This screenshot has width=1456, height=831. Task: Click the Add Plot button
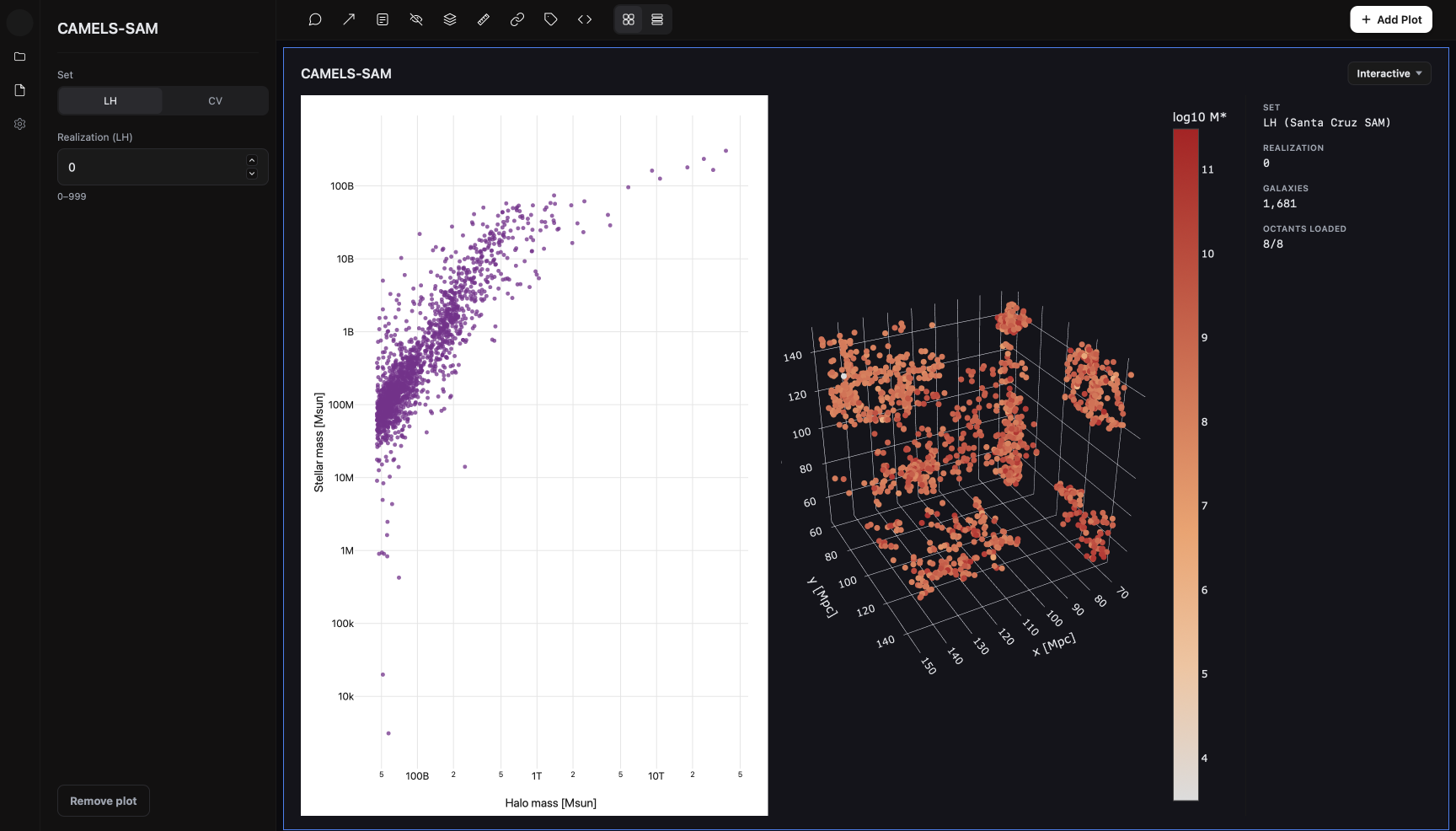pyautogui.click(x=1391, y=19)
